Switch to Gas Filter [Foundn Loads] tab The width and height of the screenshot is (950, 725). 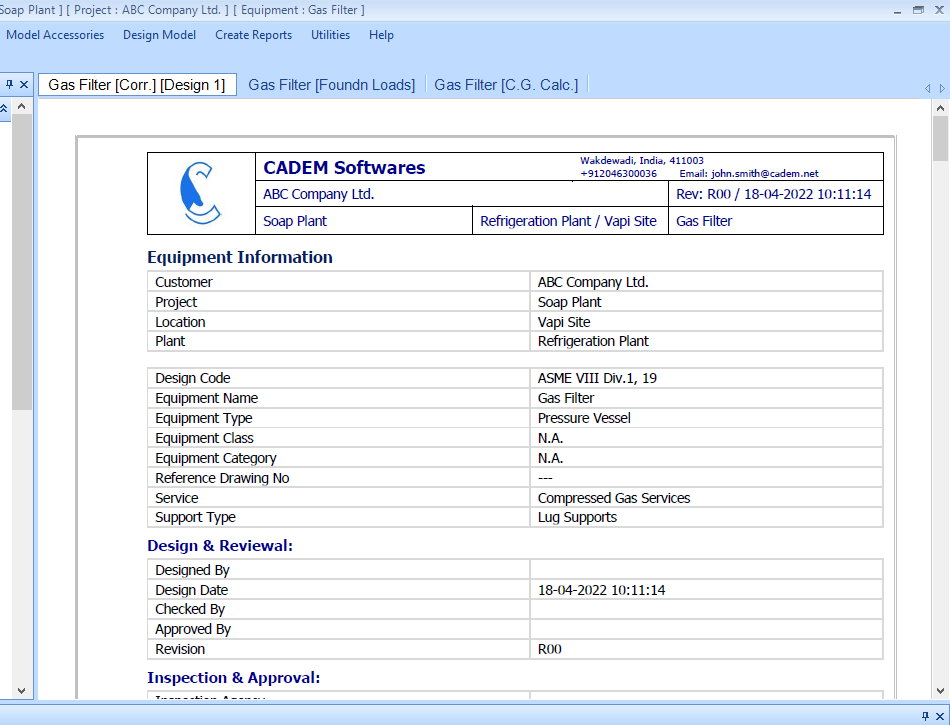point(331,85)
